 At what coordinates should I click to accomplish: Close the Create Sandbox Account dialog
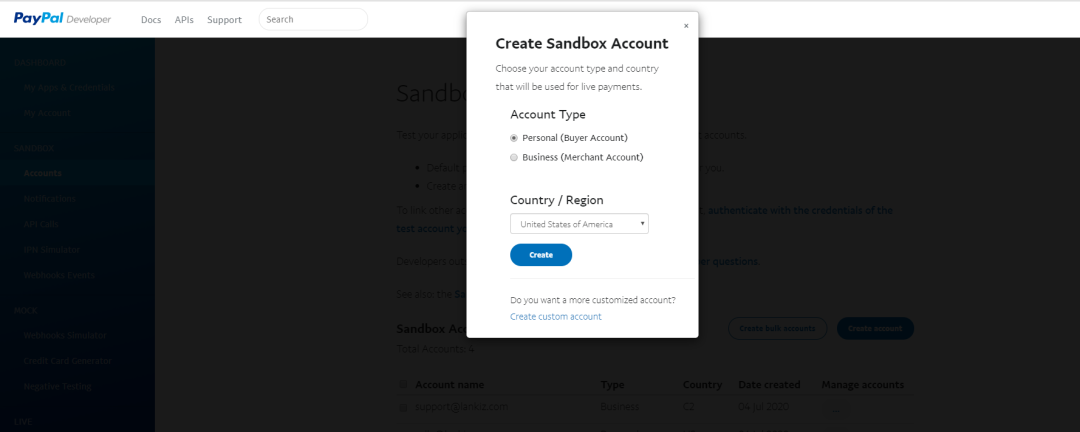(x=685, y=26)
